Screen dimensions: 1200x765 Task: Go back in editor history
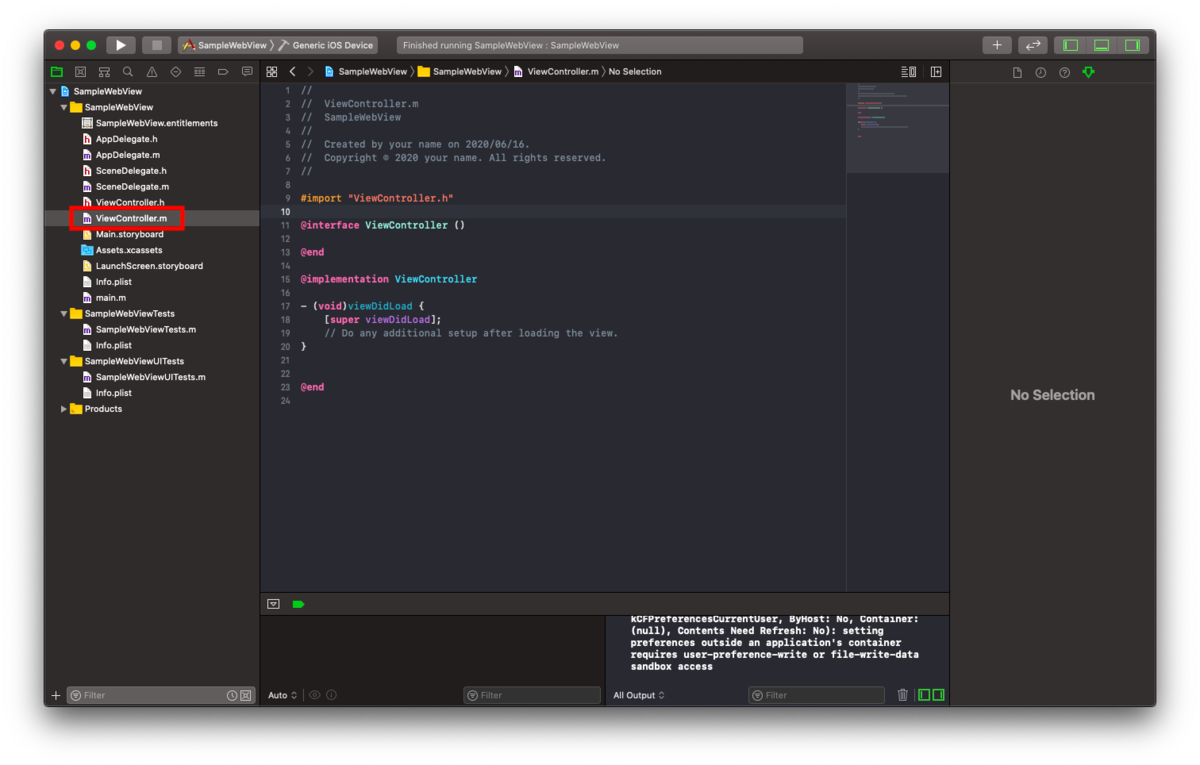pos(292,72)
